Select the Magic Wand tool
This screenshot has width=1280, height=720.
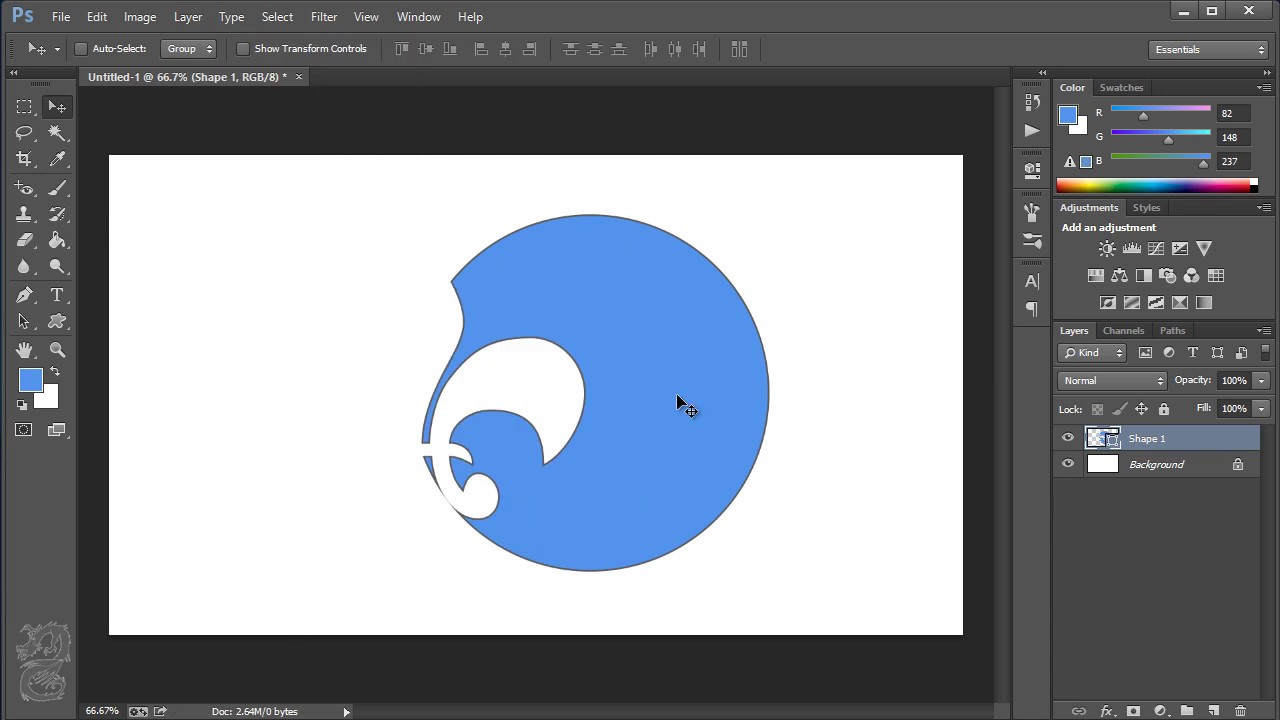(x=57, y=133)
